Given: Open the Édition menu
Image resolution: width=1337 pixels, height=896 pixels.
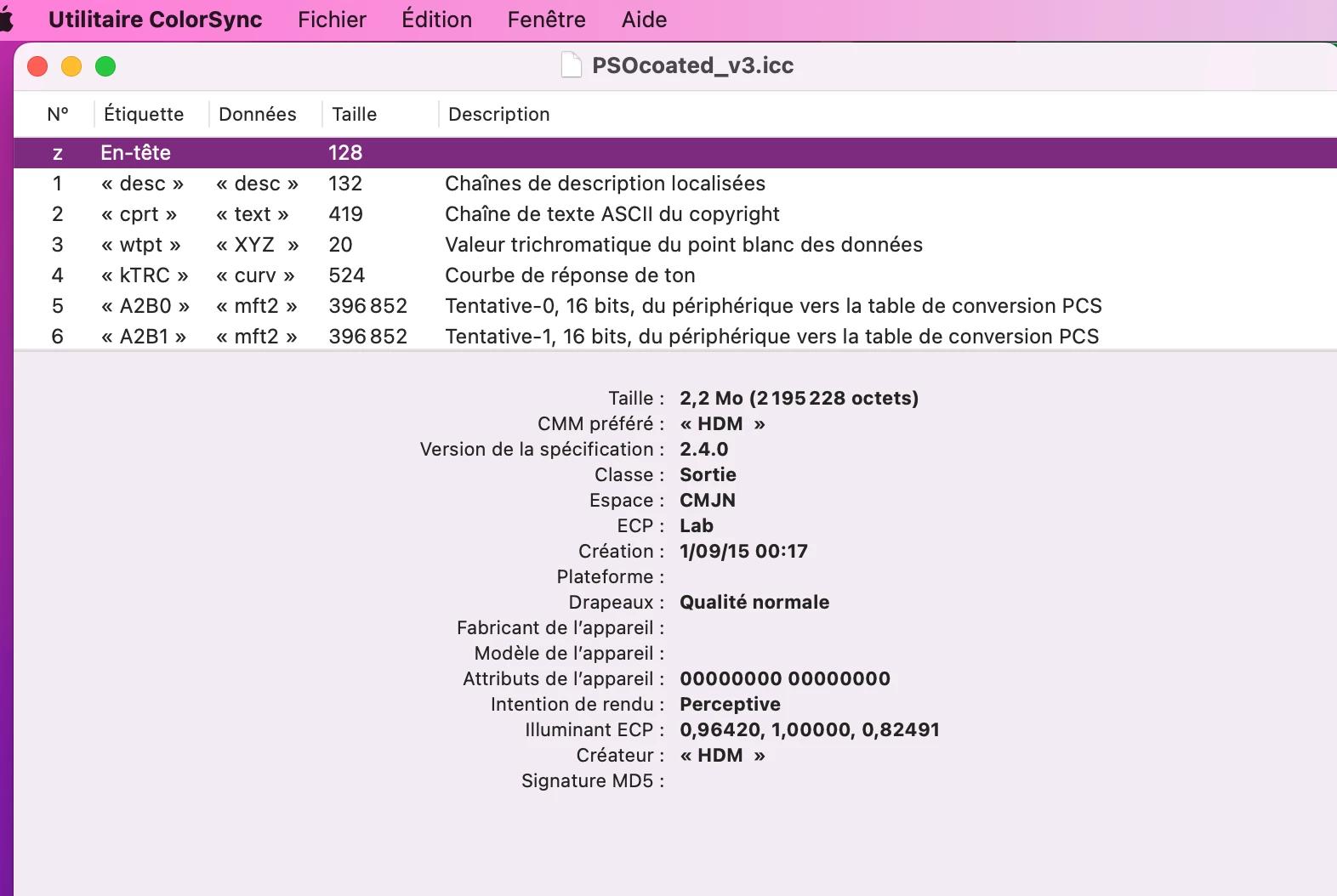Looking at the screenshot, I should tap(437, 20).
